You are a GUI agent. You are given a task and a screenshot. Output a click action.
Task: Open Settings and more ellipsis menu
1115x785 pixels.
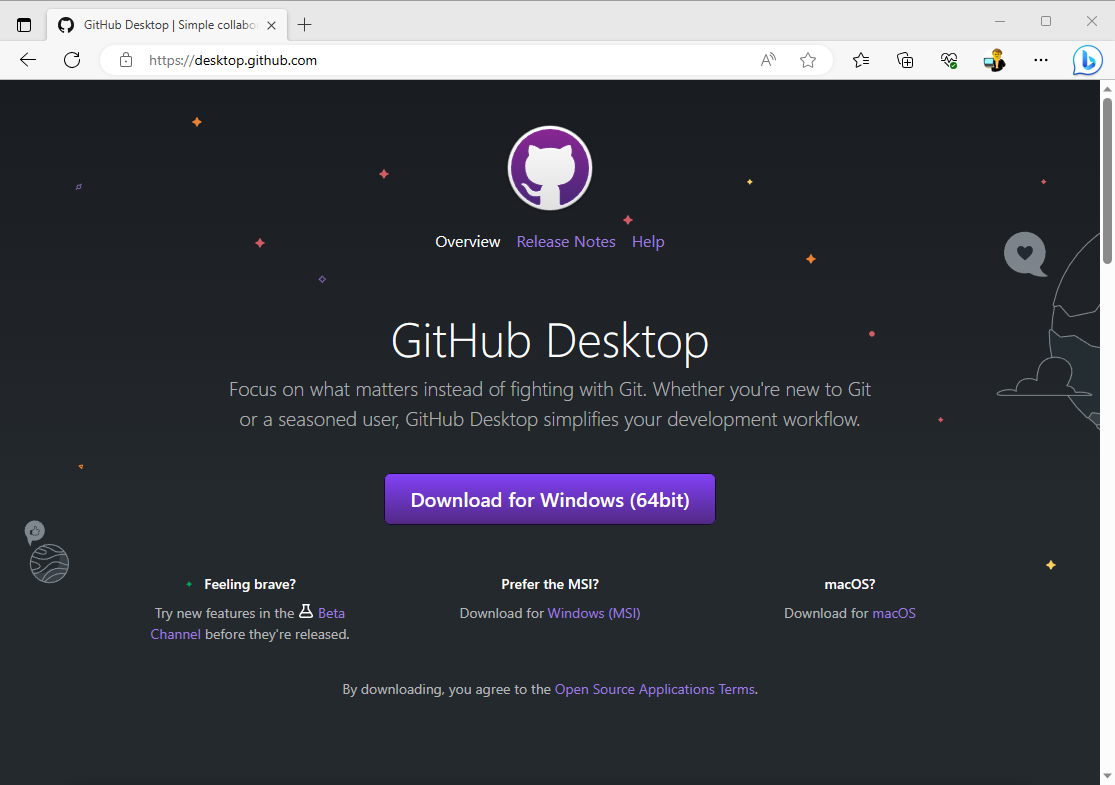[x=1041, y=60]
